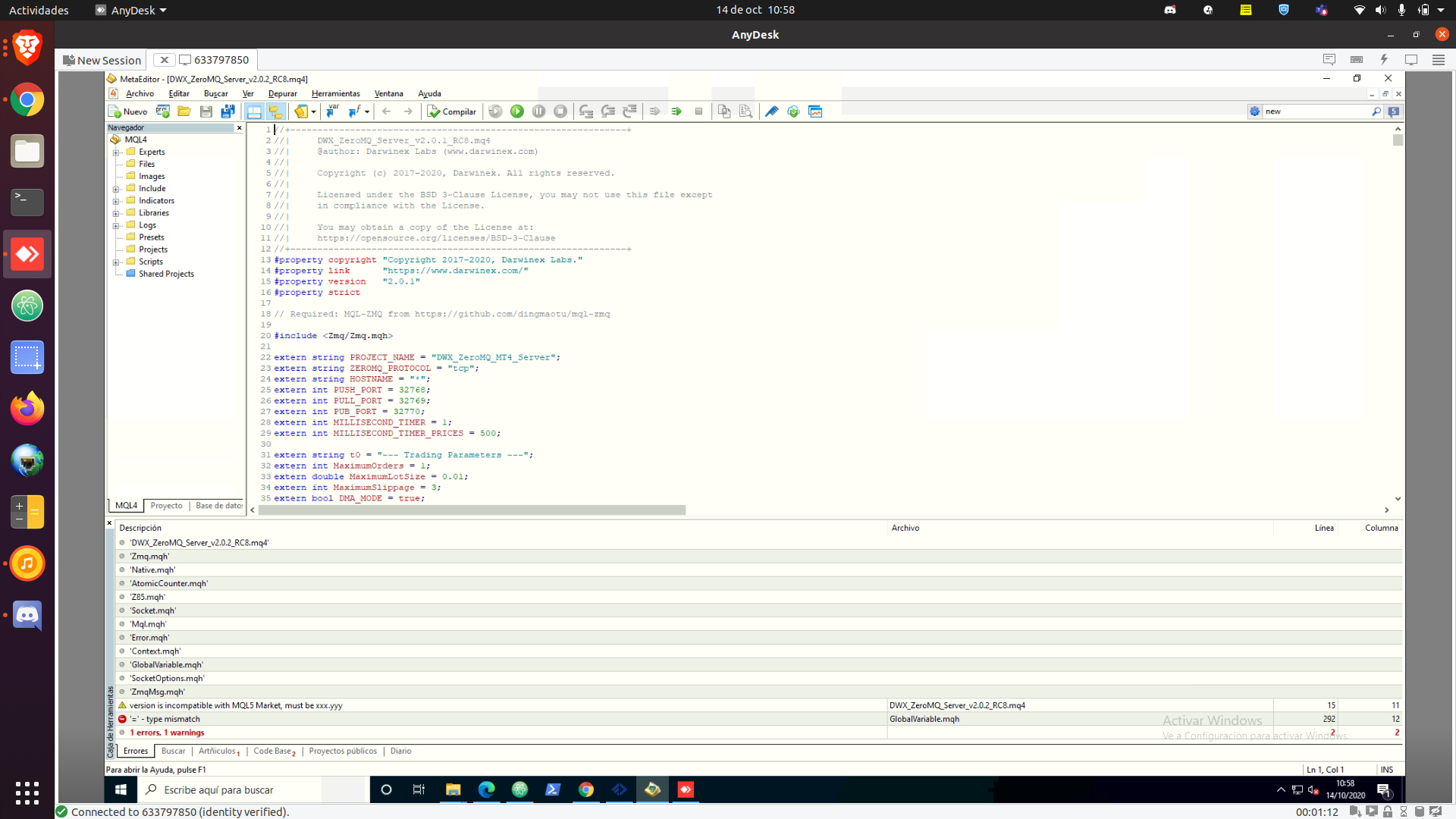Toggle INS overwrite mode in status bar
This screenshot has height=819, width=1456.
[x=1386, y=769]
